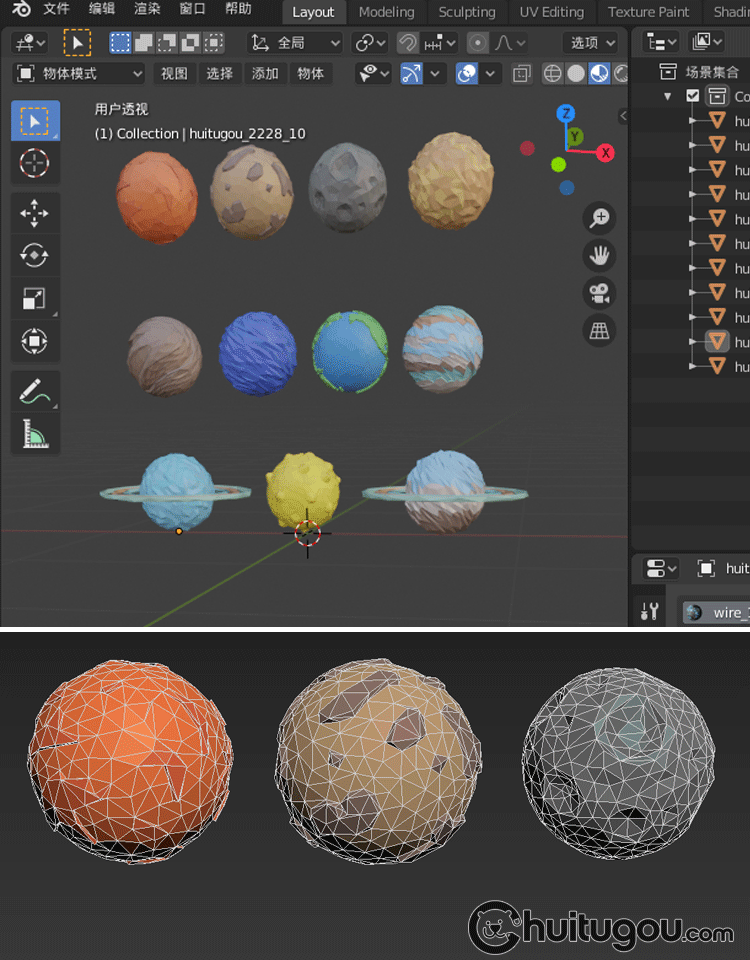
Task: Click the camera view button
Action: point(599,293)
